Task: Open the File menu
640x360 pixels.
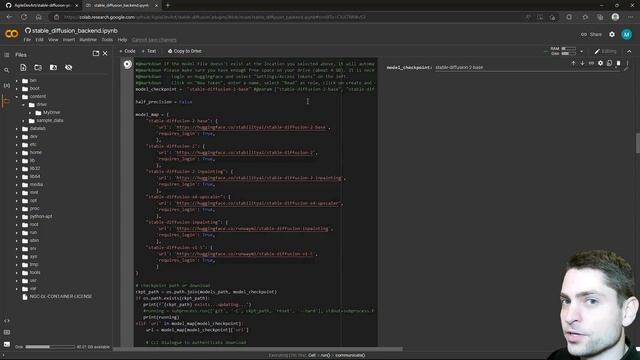Action: tap(27, 40)
